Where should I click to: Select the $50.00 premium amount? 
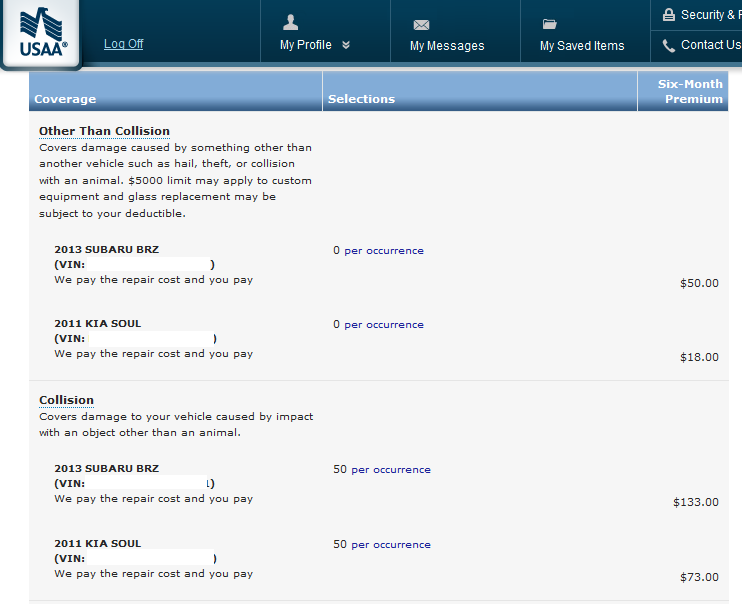pos(699,283)
